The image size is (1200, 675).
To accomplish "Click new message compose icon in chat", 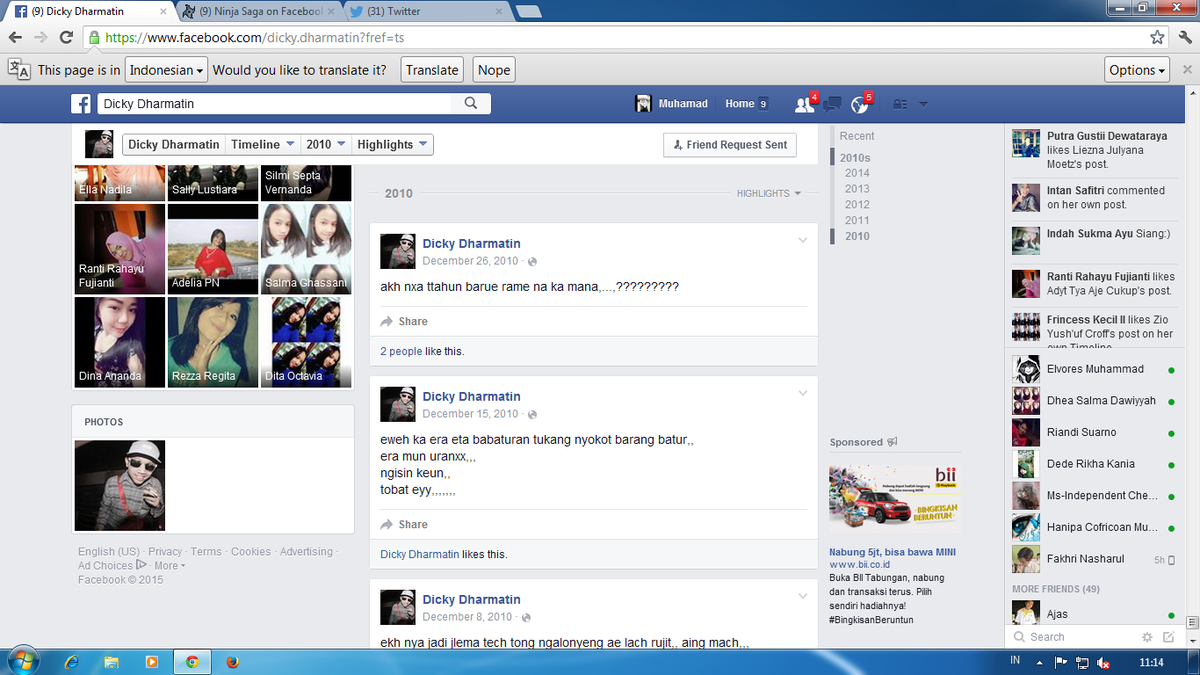I will point(1169,637).
